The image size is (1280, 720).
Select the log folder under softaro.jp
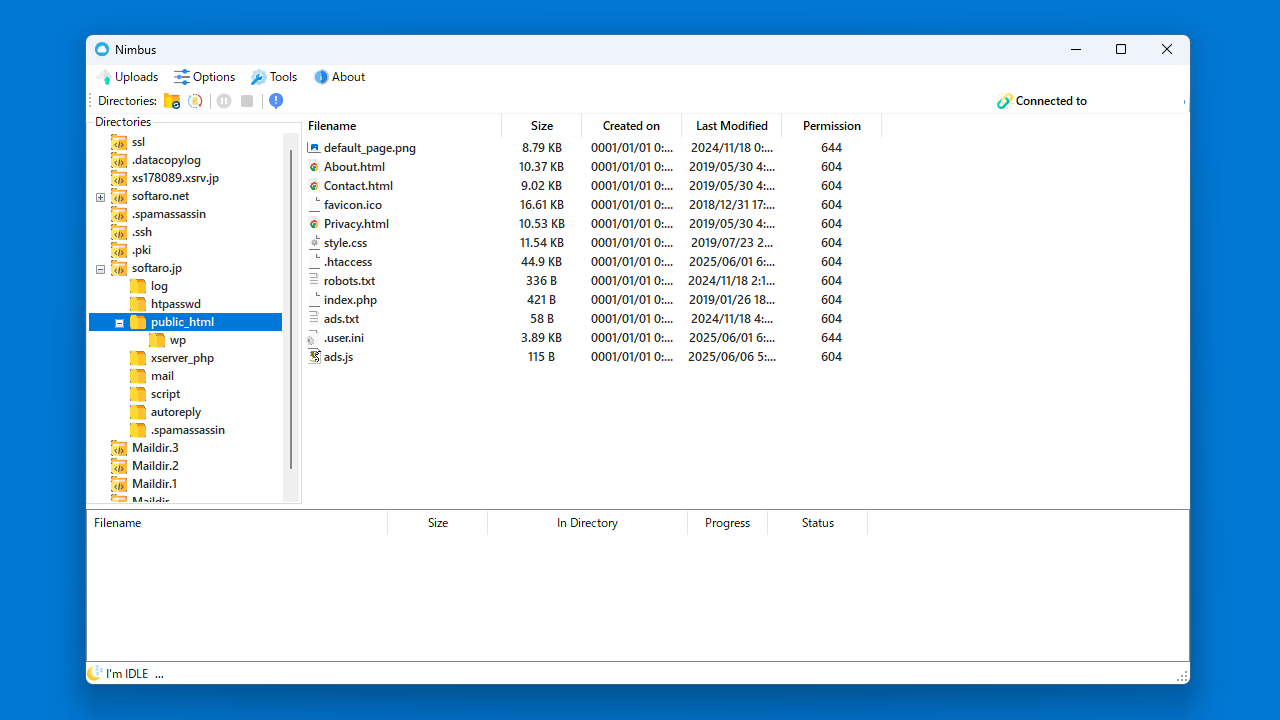point(159,286)
